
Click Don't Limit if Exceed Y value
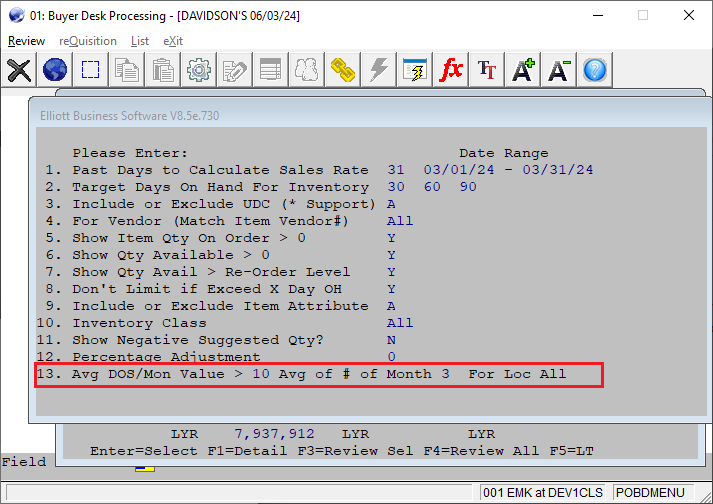point(391,289)
